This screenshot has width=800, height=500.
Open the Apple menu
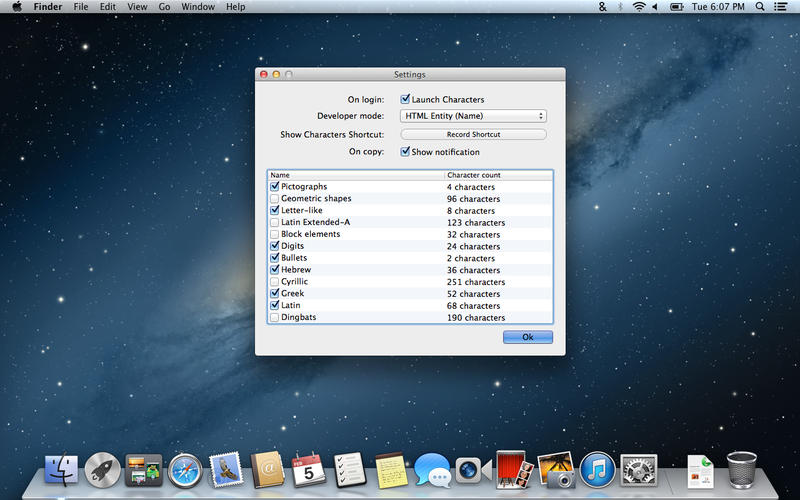pyautogui.click(x=17, y=7)
